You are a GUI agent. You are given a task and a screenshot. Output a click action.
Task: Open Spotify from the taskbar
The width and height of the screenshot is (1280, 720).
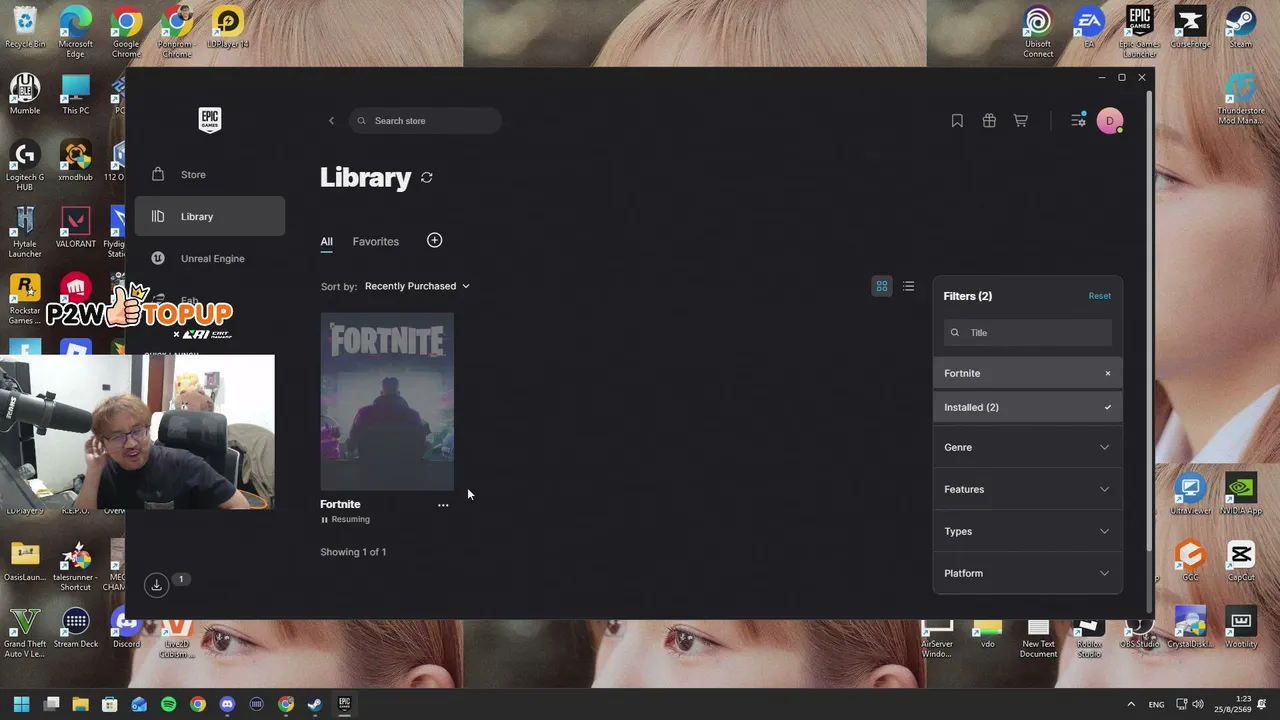pos(168,704)
